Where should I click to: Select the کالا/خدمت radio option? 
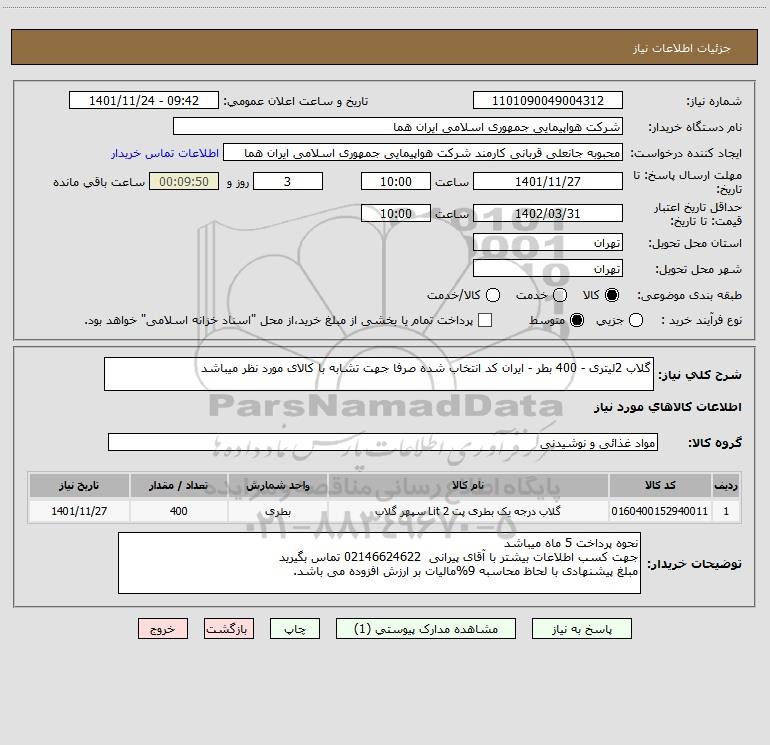493,295
